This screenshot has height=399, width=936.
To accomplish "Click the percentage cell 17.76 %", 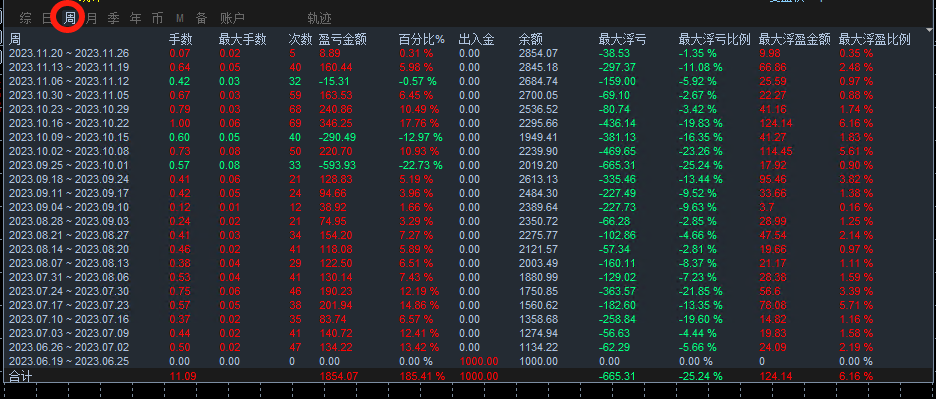I will (419, 123).
